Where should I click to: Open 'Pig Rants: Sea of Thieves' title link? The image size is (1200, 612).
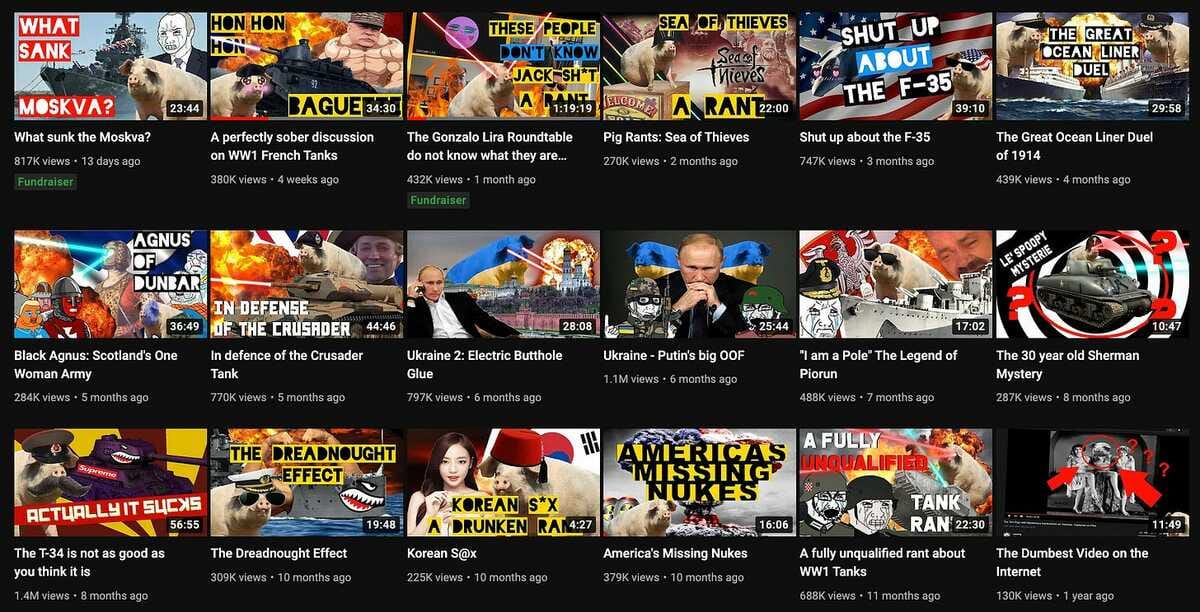point(676,137)
